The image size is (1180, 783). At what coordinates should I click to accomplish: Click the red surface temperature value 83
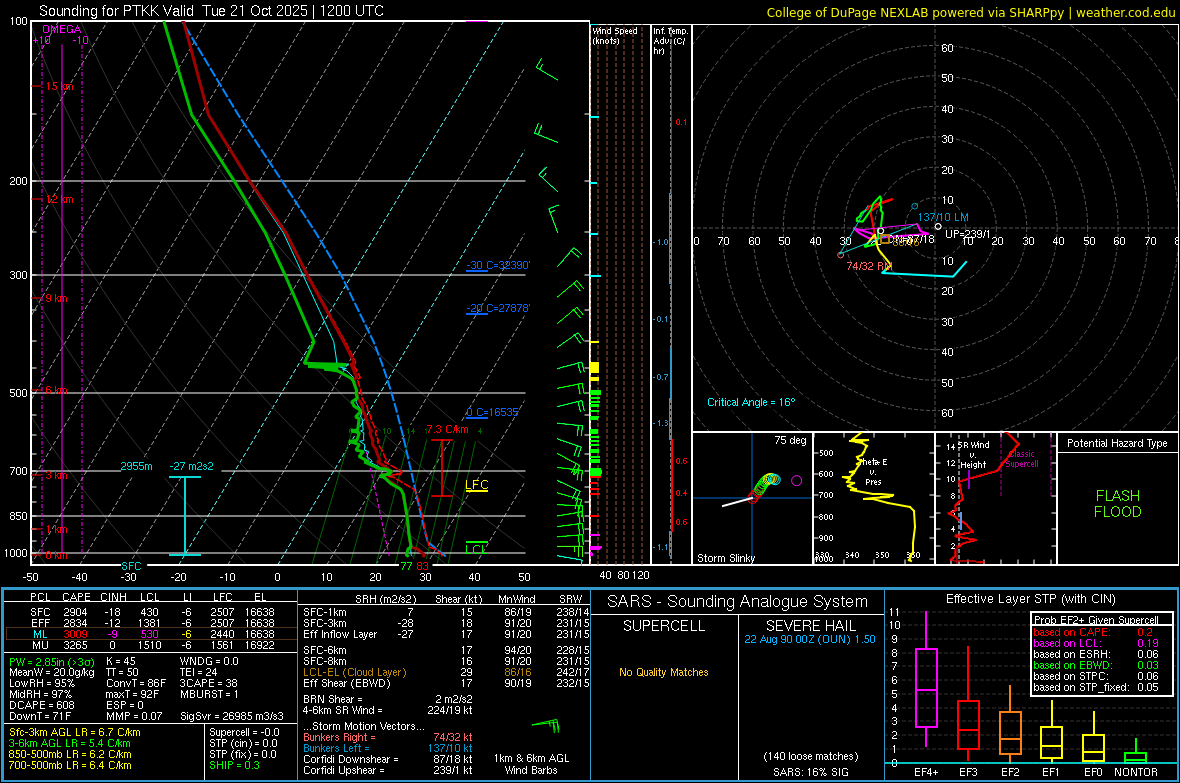pos(422,566)
